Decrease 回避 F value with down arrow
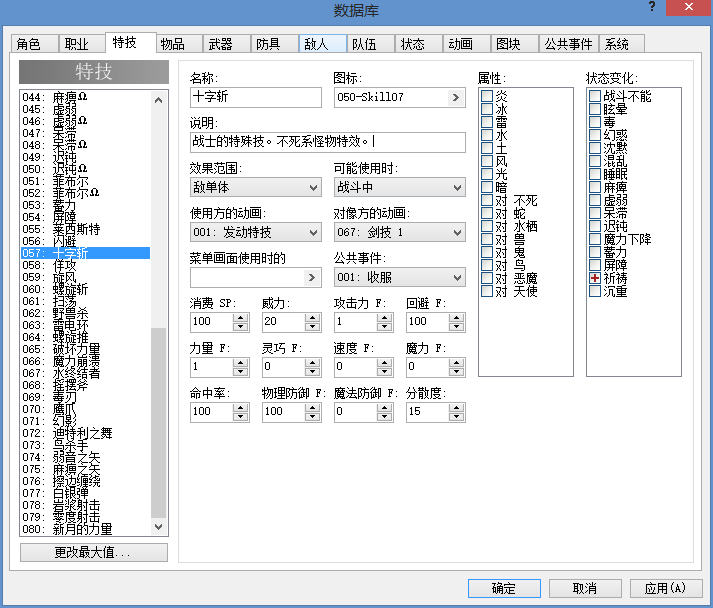The height and width of the screenshot is (608, 713). coord(457,326)
